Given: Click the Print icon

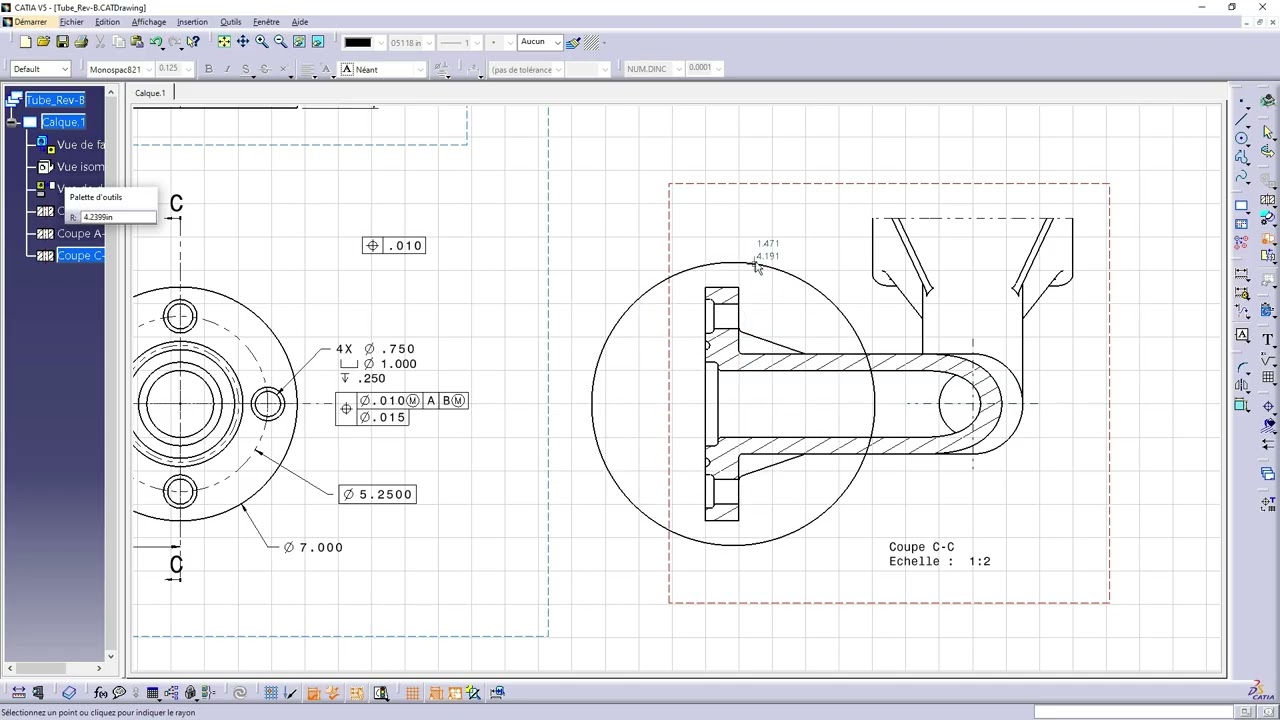Looking at the screenshot, I should tap(81, 42).
